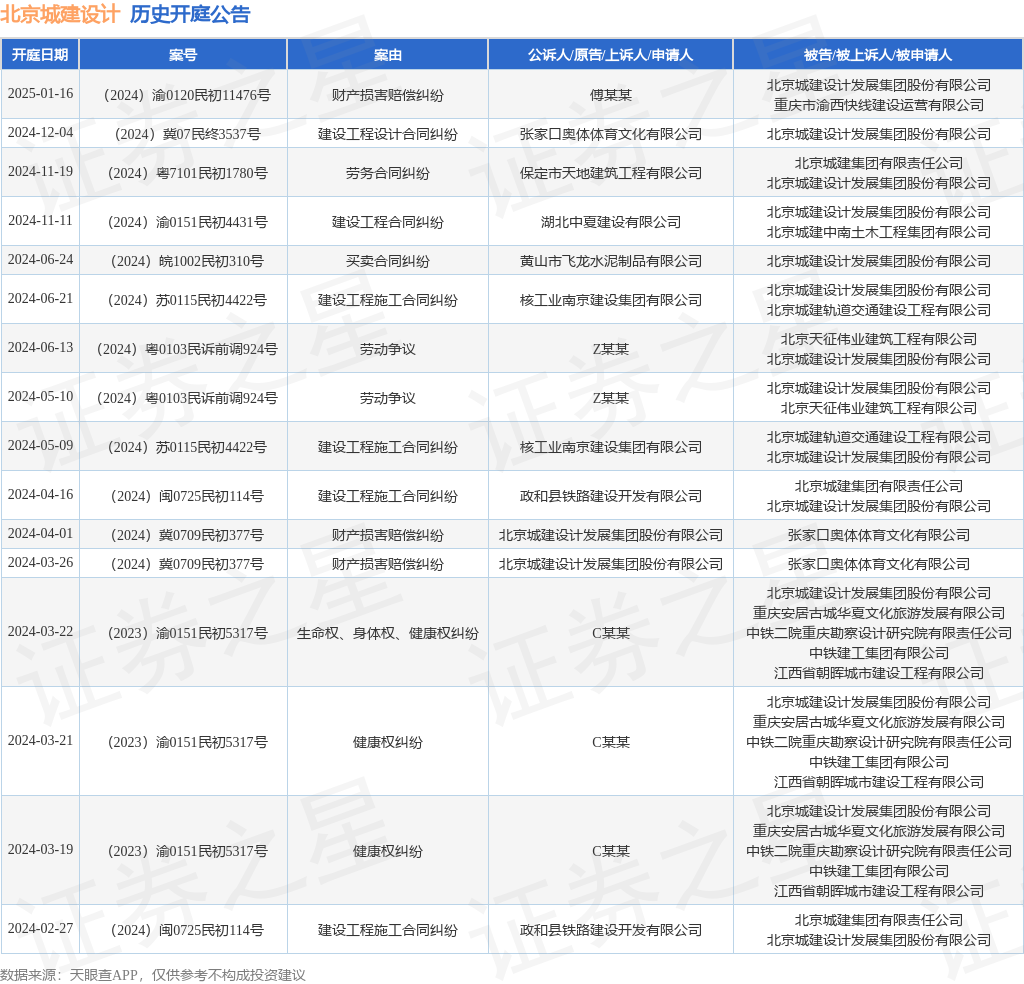Click defendant 北京城建中南土木工程集团有限公司
The width and height of the screenshot is (1024, 984).
pos(878,232)
